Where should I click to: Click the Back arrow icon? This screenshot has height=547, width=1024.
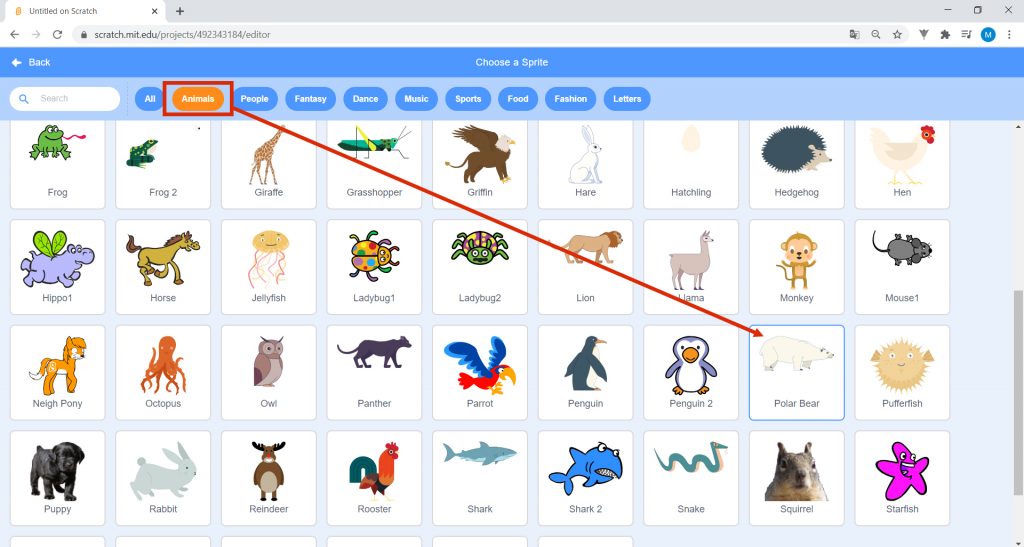click(x=17, y=62)
